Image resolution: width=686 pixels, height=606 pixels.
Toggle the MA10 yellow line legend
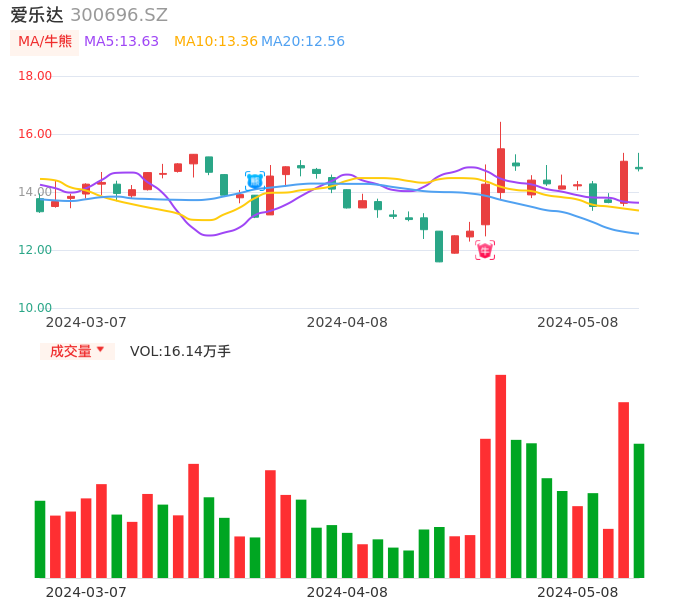point(215,42)
